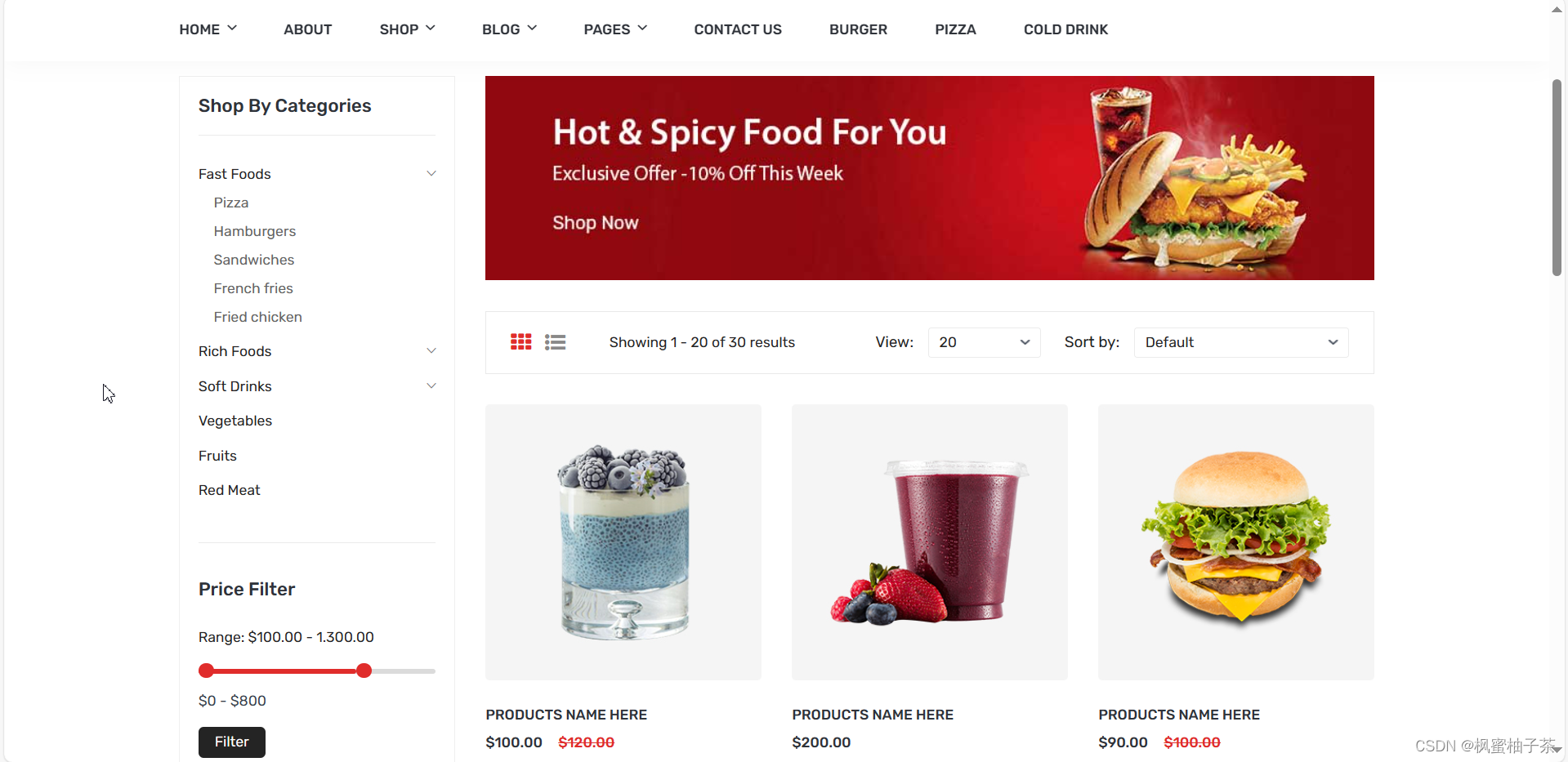
Task: Switch to list view layout
Action: pos(555,342)
